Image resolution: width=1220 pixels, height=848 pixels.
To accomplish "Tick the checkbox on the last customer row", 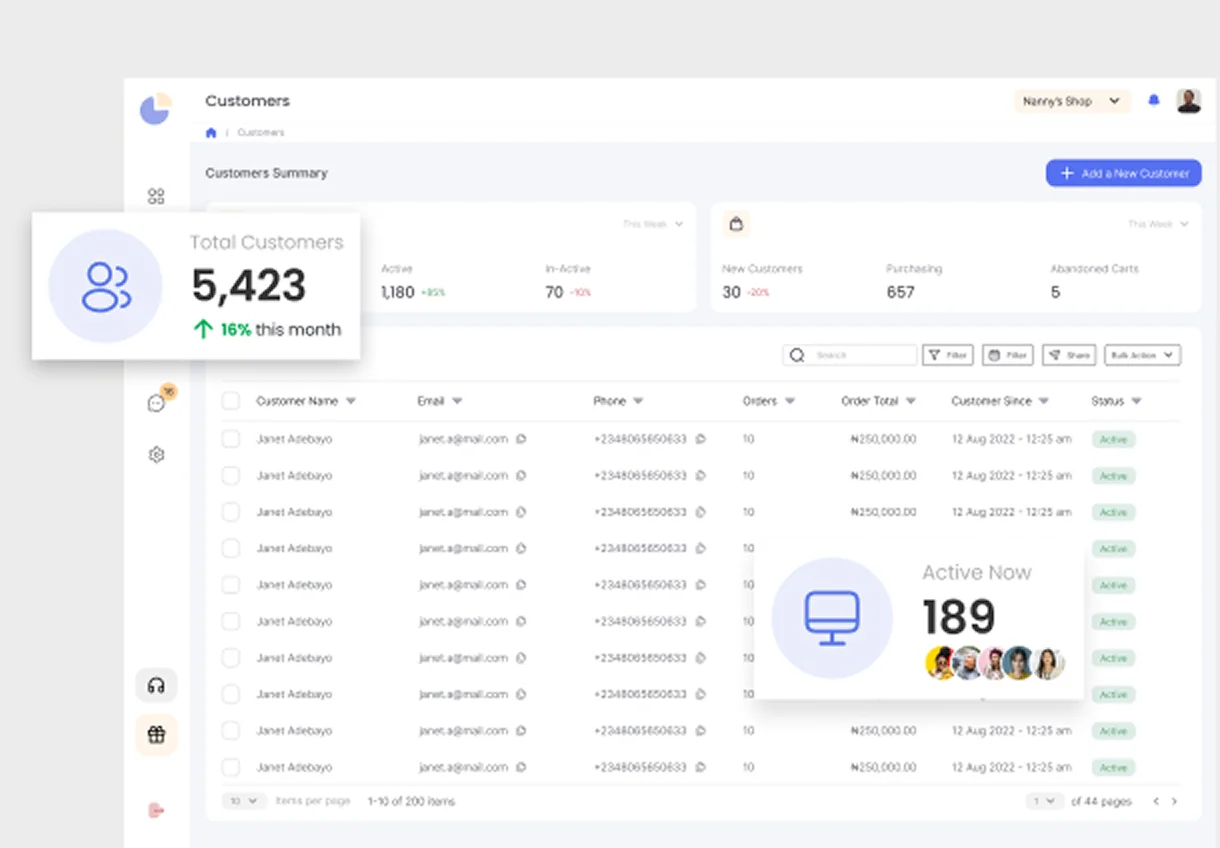I will (231, 767).
